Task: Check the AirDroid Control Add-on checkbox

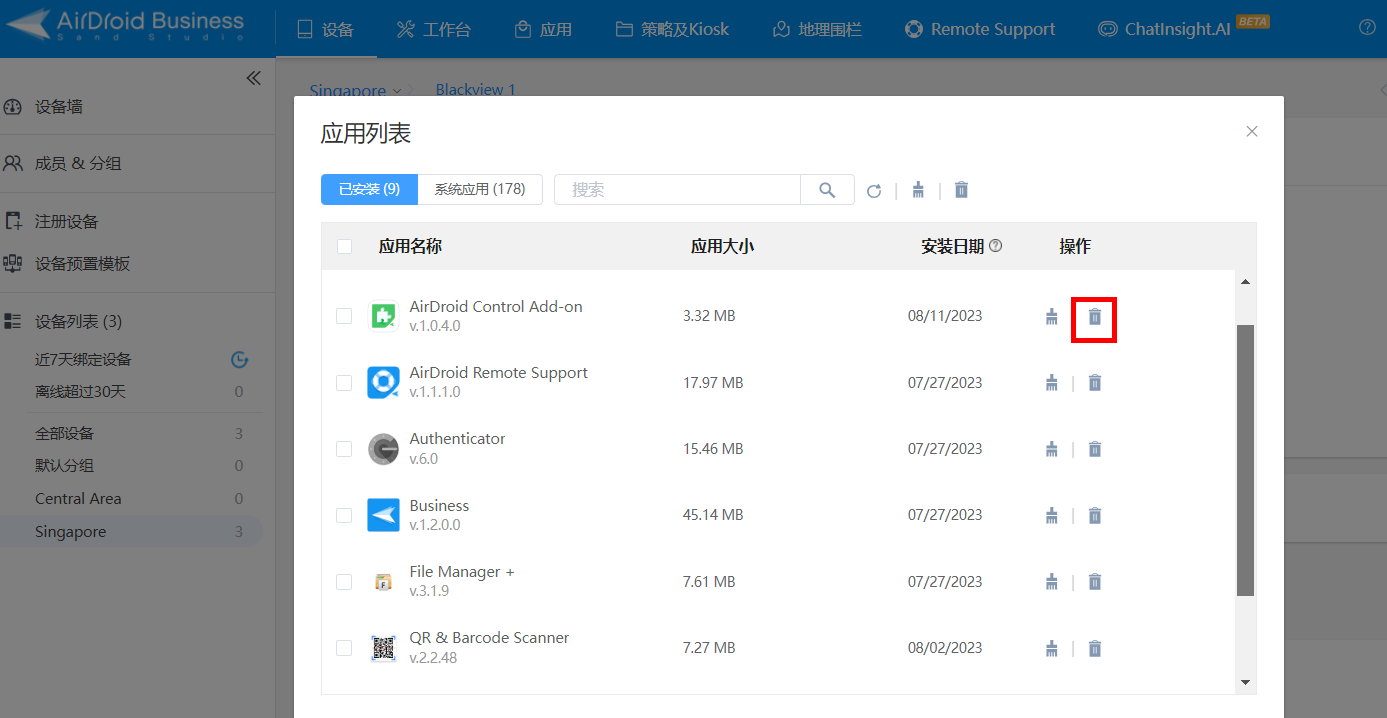Action: (x=344, y=316)
